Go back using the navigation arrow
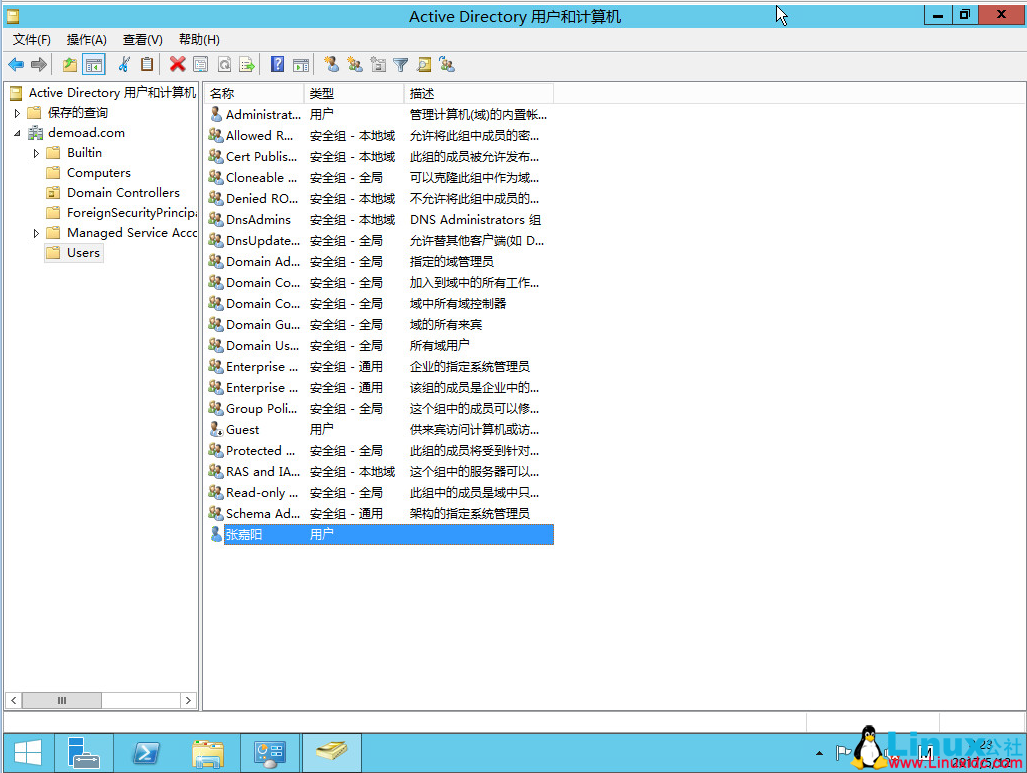The width and height of the screenshot is (1027, 773). pos(16,64)
